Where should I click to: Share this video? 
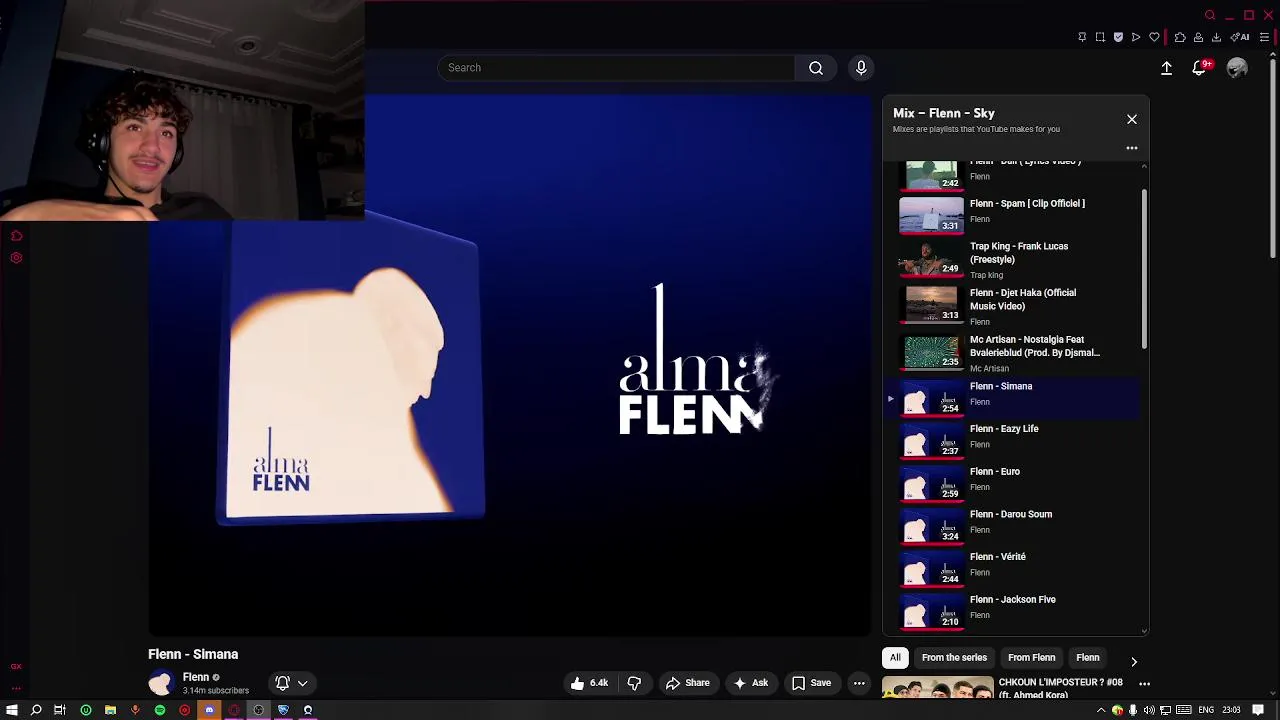[x=688, y=683]
